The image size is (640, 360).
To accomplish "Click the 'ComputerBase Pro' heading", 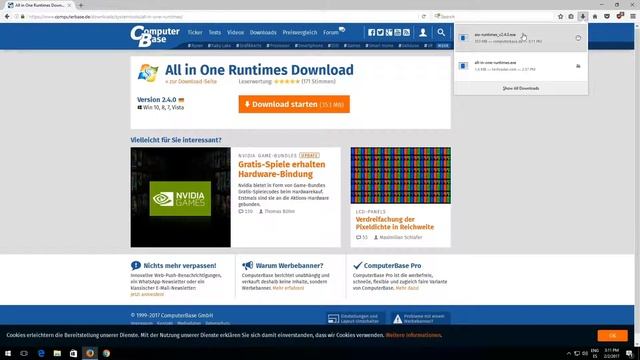I will coord(392,265).
